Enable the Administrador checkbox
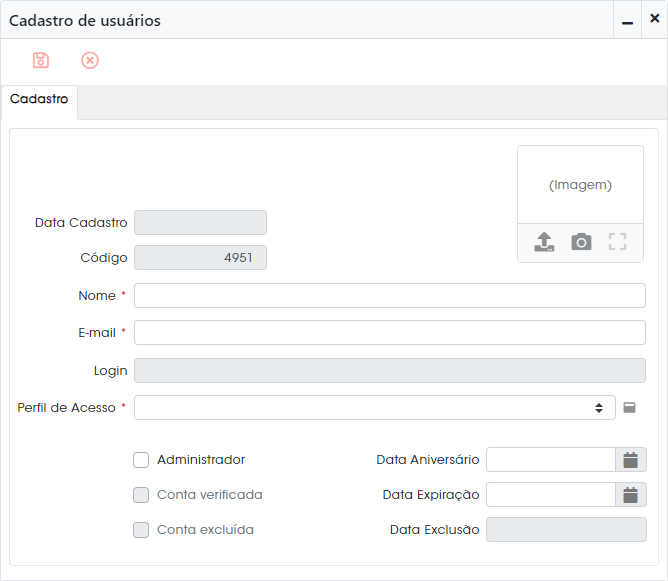 (x=141, y=460)
